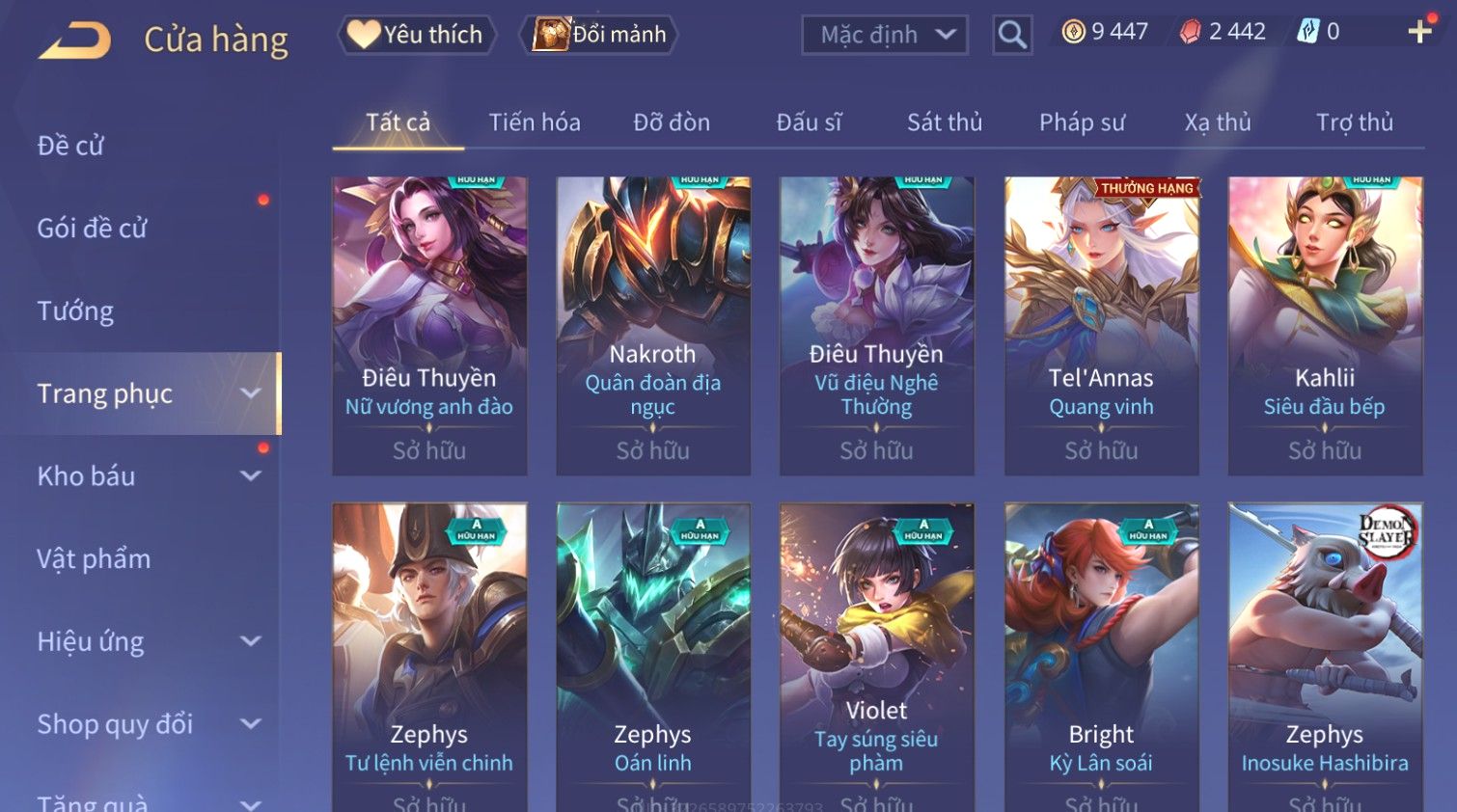This screenshot has height=812, width=1457.
Task: Click the blue voucher ticket icon
Action: tap(1307, 32)
